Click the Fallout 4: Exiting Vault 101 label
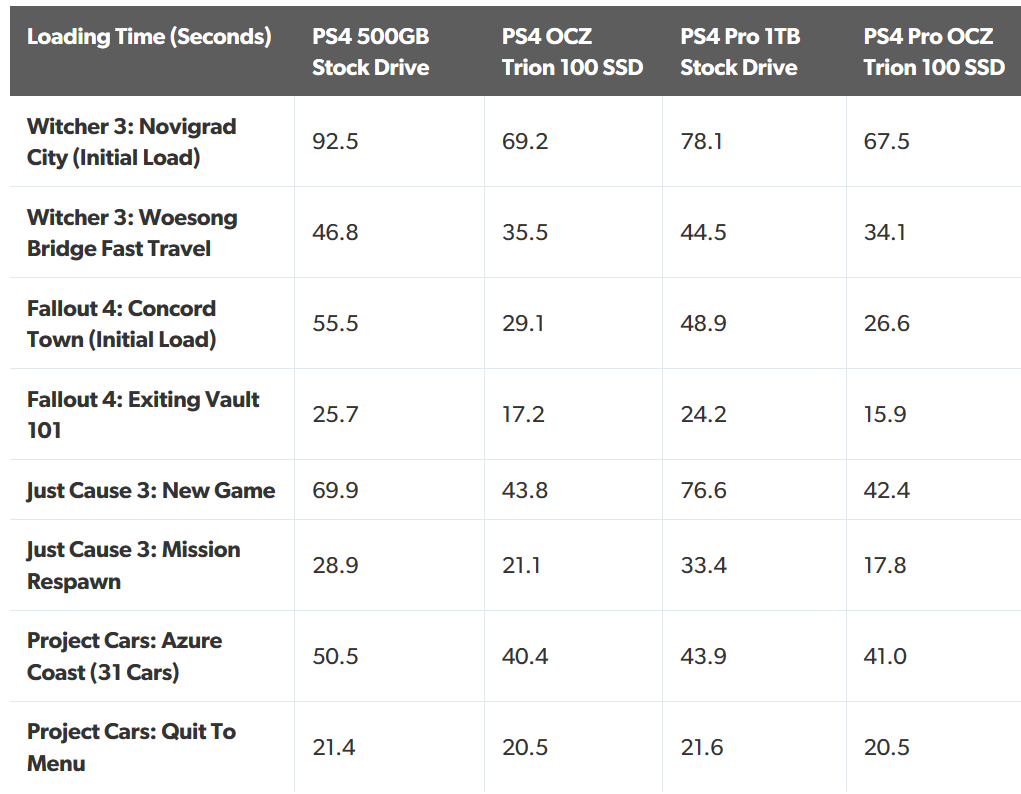The height and width of the screenshot is (794, 1021). point(143,415)
